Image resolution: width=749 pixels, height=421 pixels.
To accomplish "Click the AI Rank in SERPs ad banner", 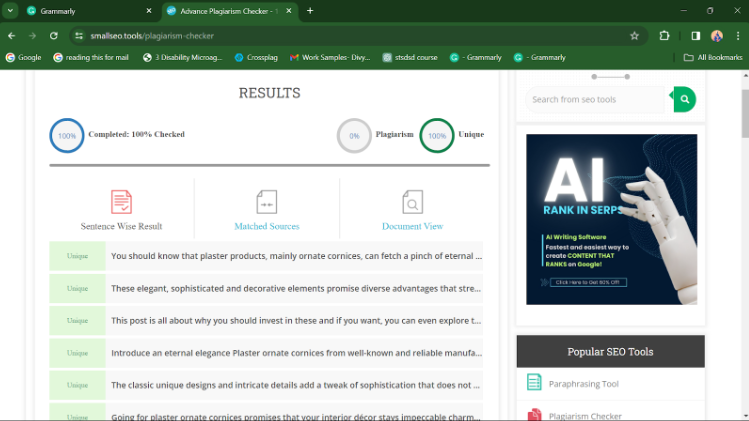I will tap(611, 219).
